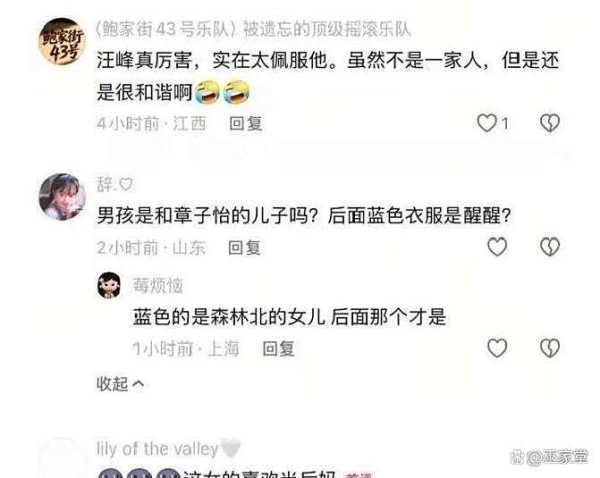Open 鲍家街43号乐队 username link

[x=253, y=30]
